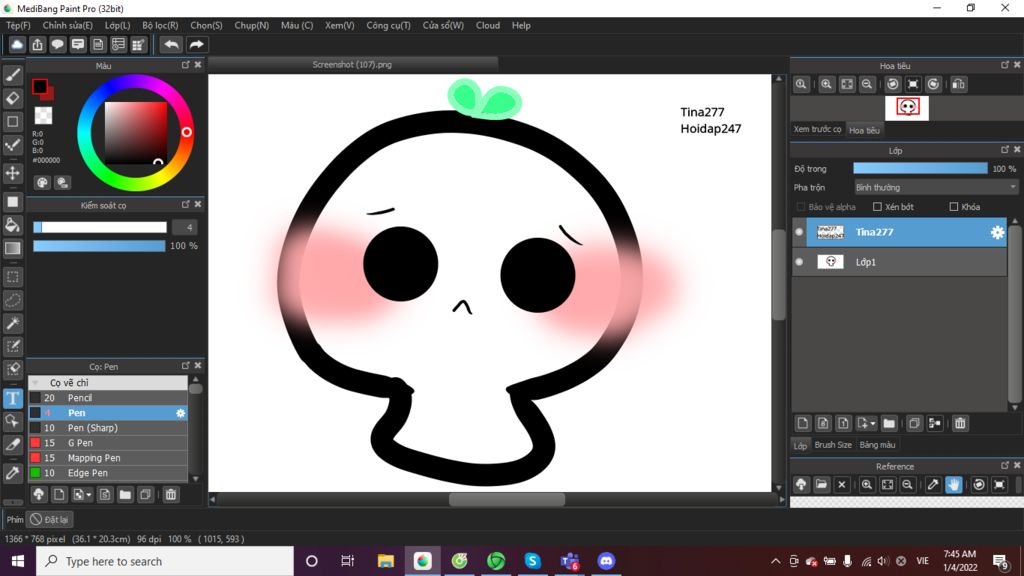
Task: Open the Công cụ(T) menu
Action: (x=388, y=25)
